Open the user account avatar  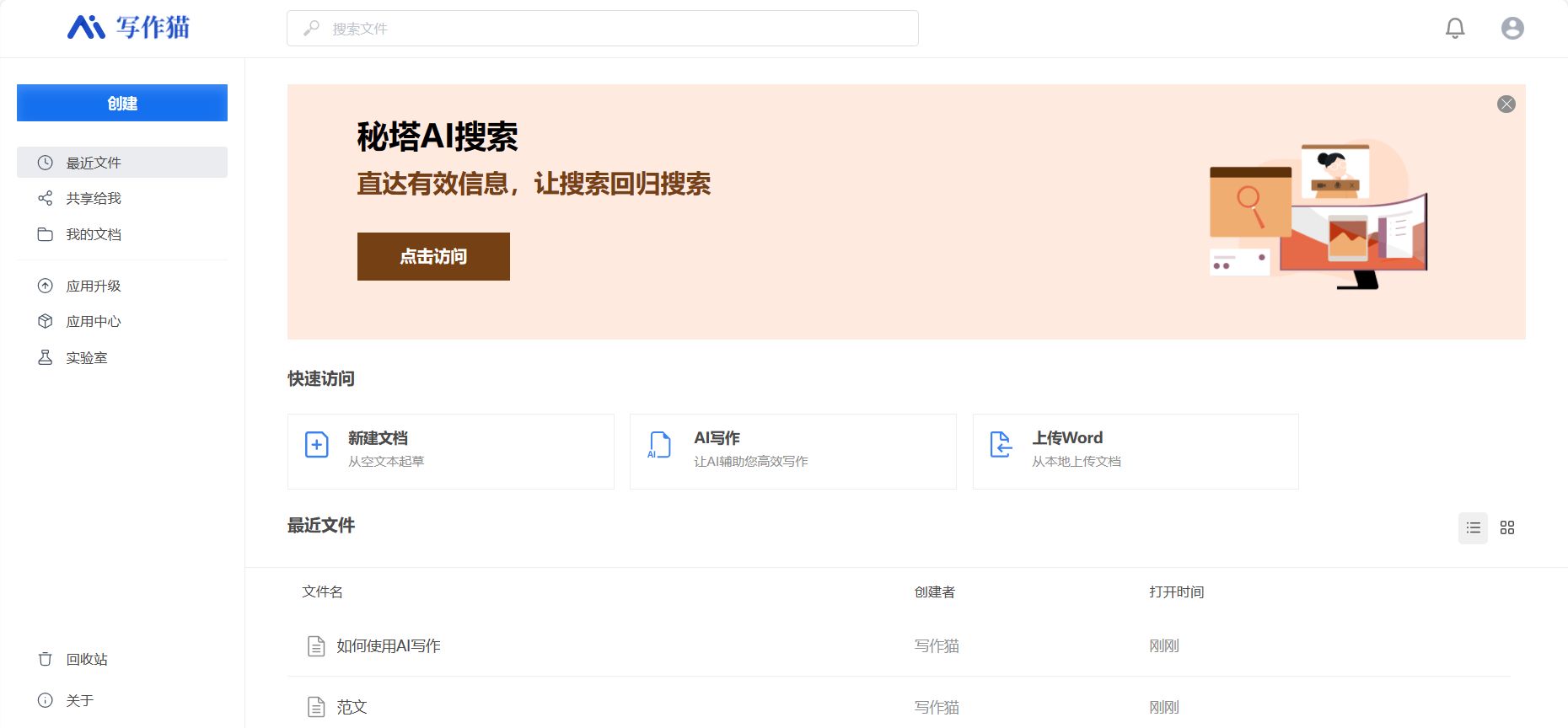pos(1512,28)
